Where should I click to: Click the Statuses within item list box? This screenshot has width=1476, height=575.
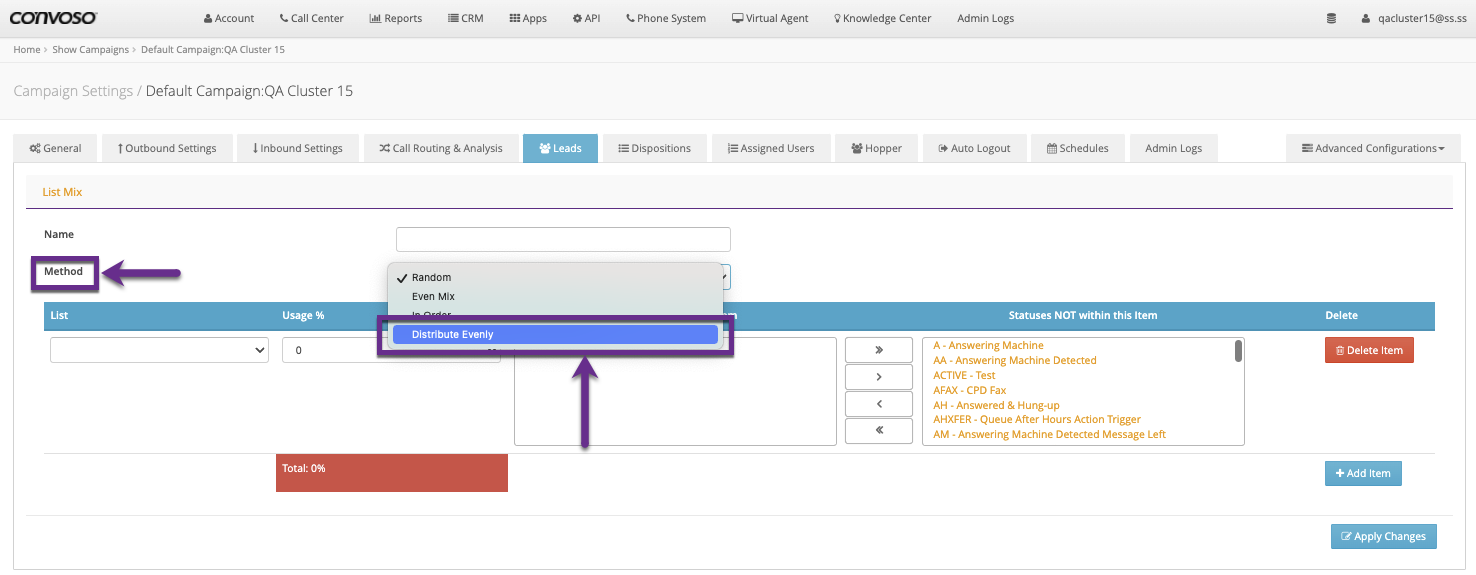pos(675,391)
